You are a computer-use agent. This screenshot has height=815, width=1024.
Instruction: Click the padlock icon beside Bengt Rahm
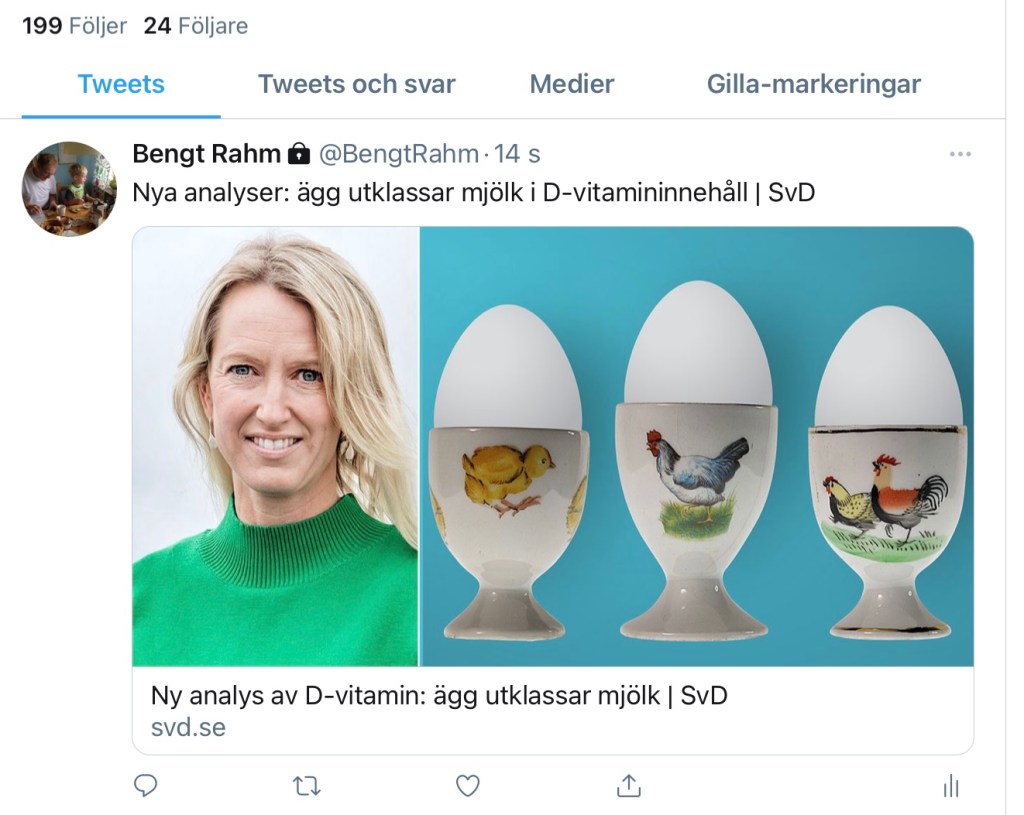[x=298, y=154]
